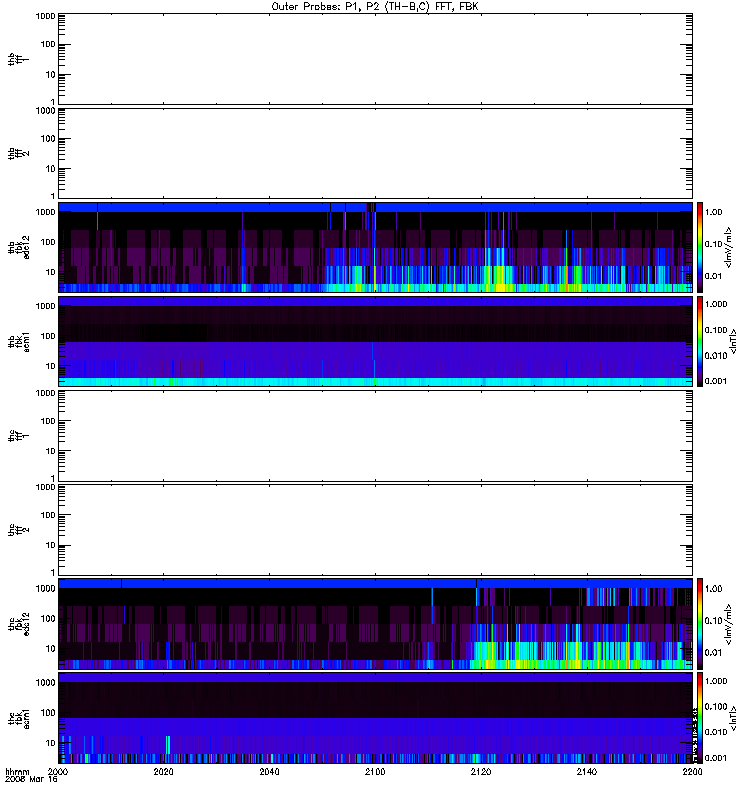The height and width of the screenshot is (800, 750).
Task: Click the 'thb fbk edc12' y-axis title
Action: click(x=18, y=247)
